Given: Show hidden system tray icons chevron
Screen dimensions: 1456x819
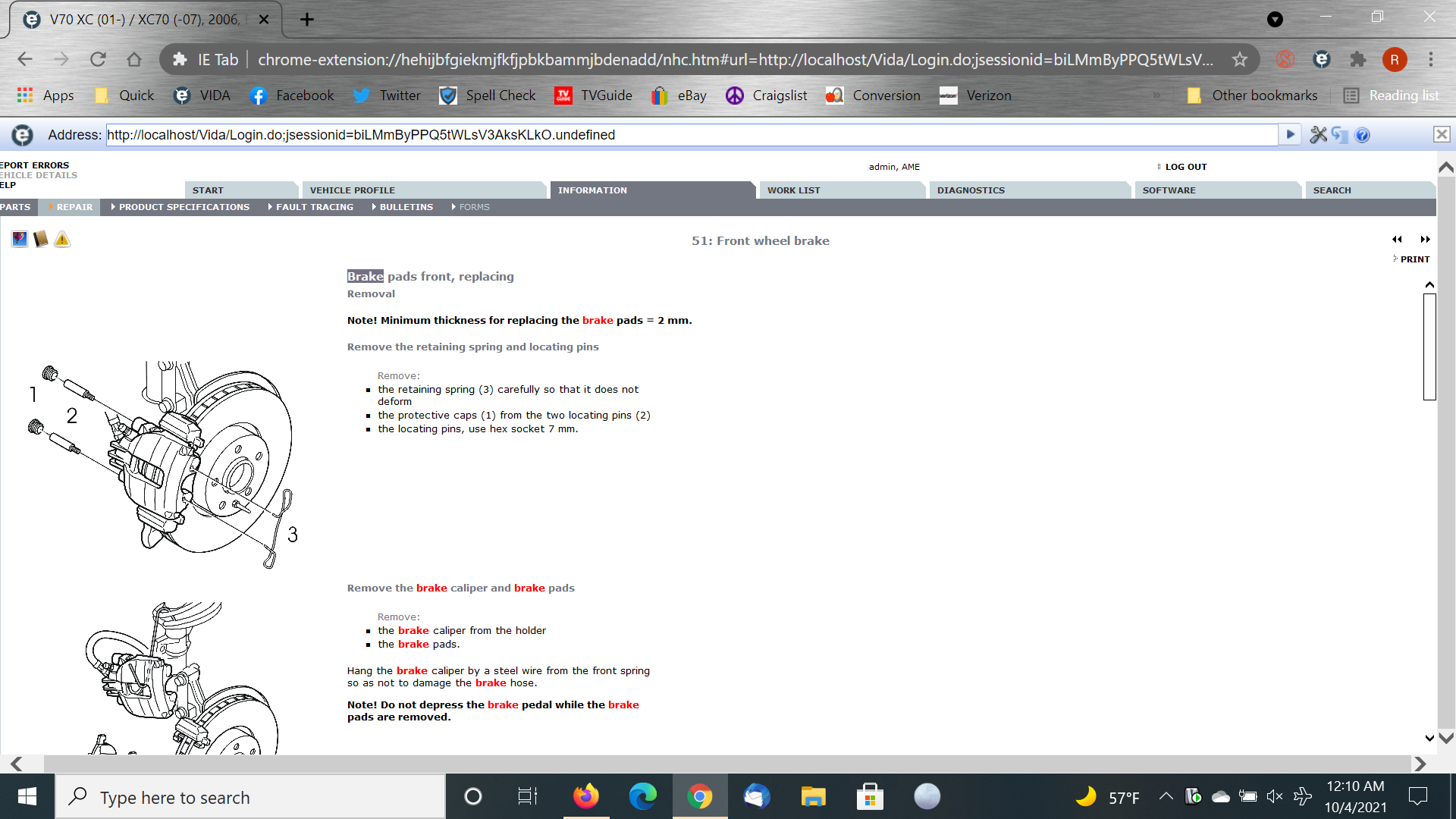Looking at the screenshot, I should 1166,796.
